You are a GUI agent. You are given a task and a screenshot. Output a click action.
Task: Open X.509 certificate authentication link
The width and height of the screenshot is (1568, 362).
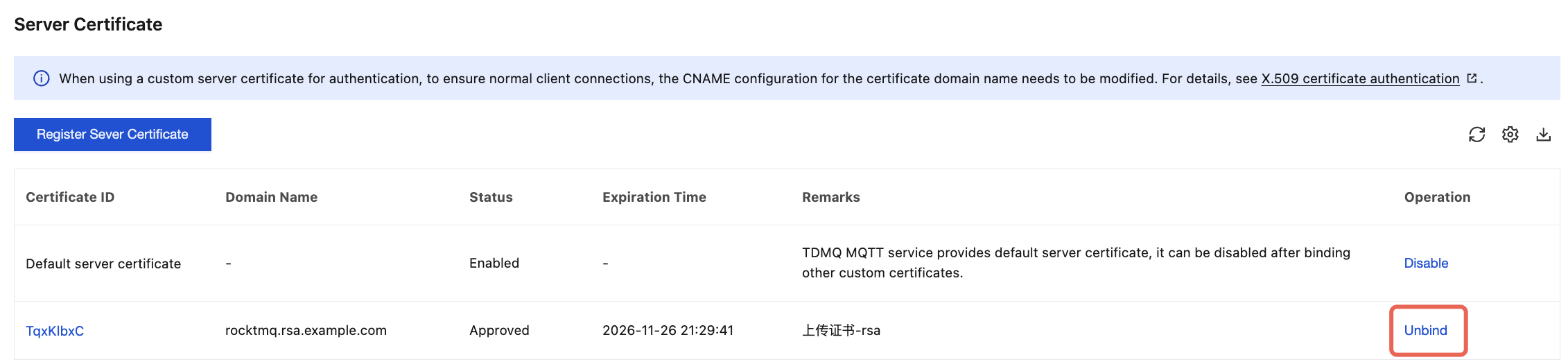click(1360, 79)
